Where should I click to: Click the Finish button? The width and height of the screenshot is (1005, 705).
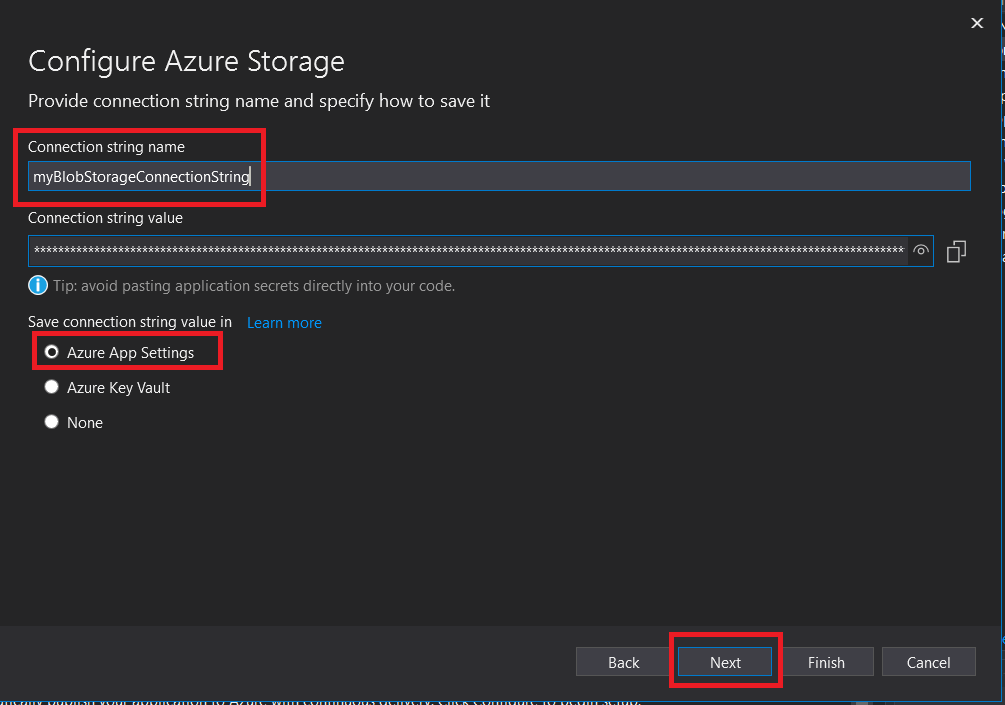[x=826, y=662]
